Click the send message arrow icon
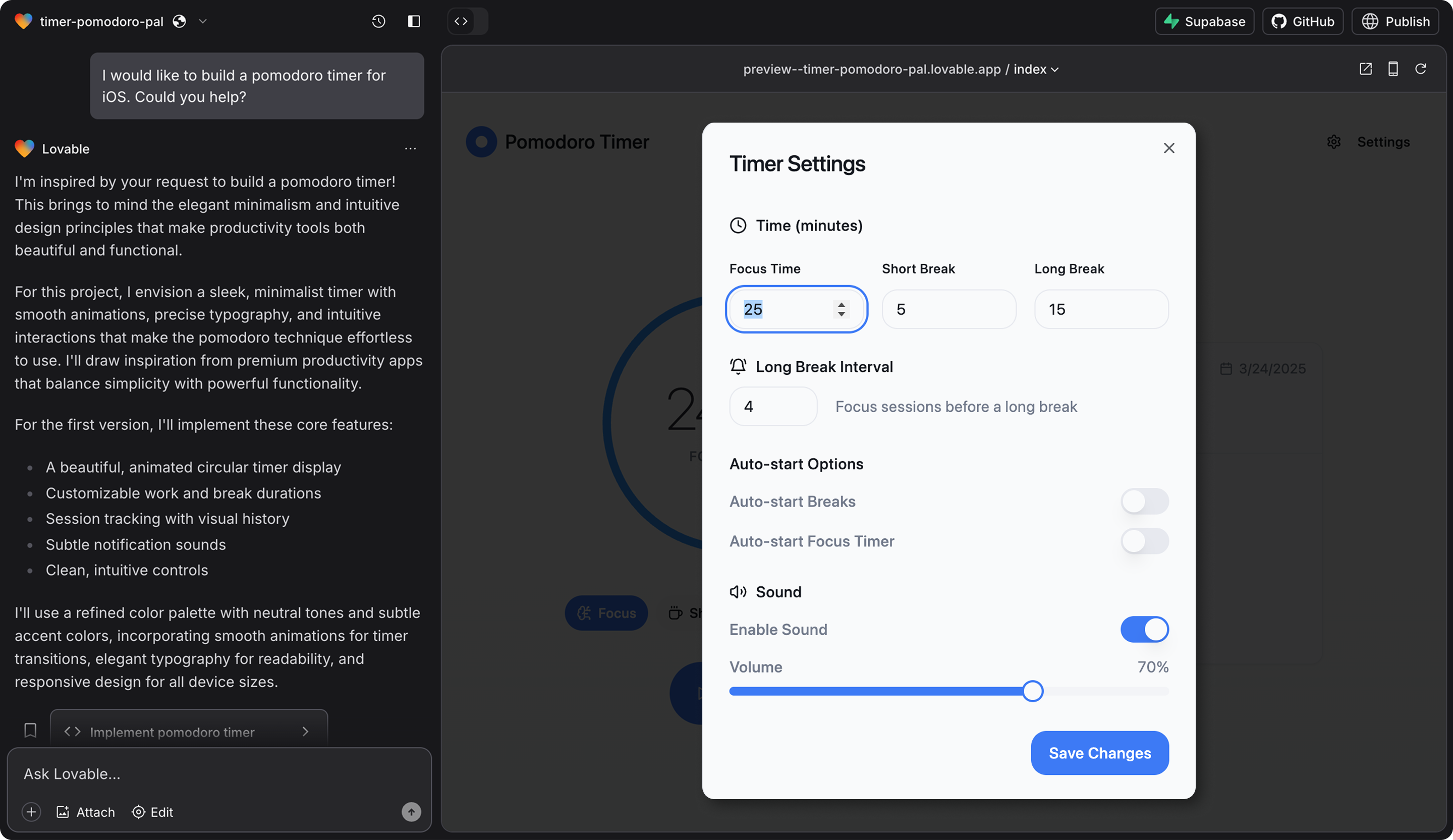The height and width of the screenshot is (840, 1453). pyautogui.click(x=411, y=812)
